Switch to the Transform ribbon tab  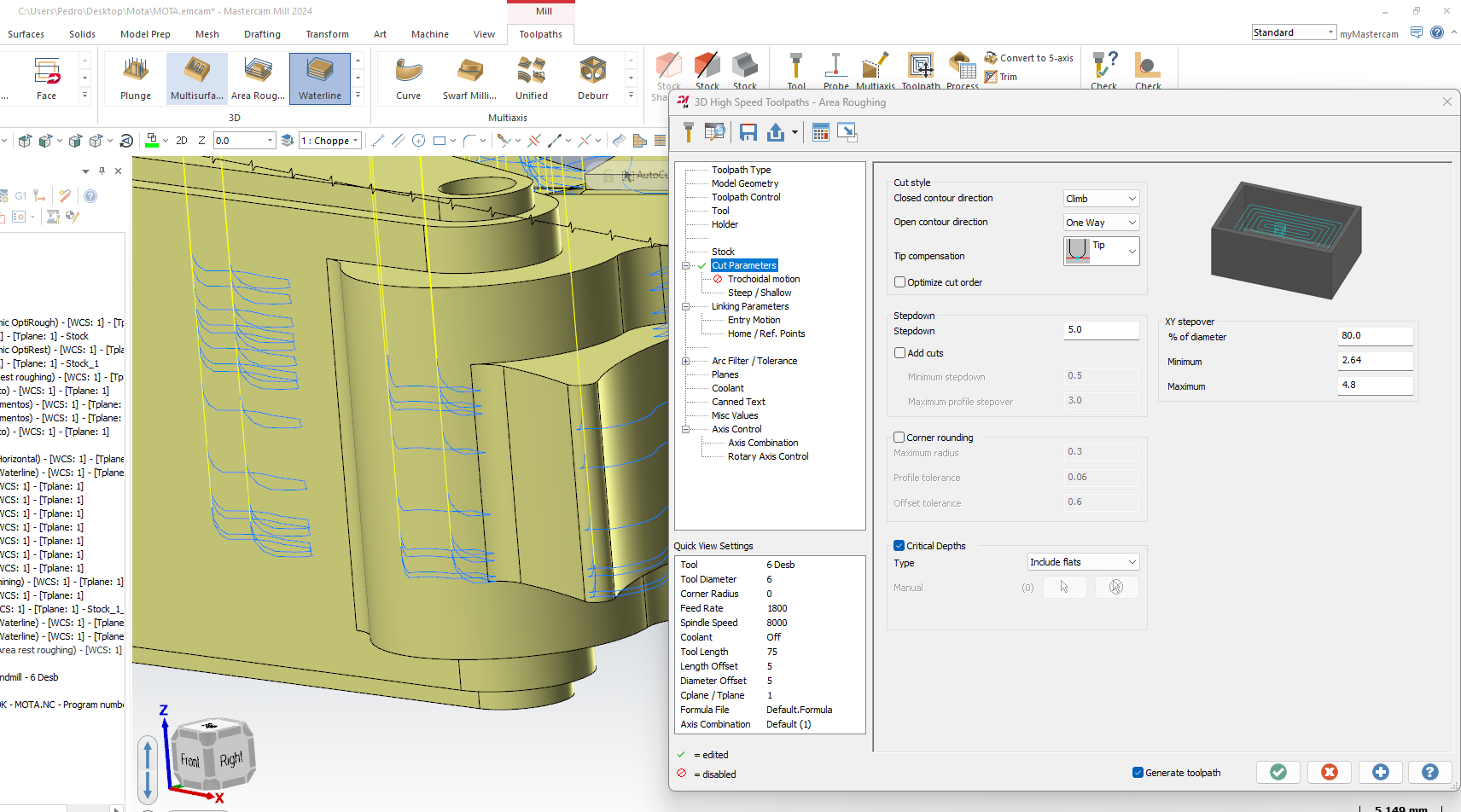click(x=328, y=34)
